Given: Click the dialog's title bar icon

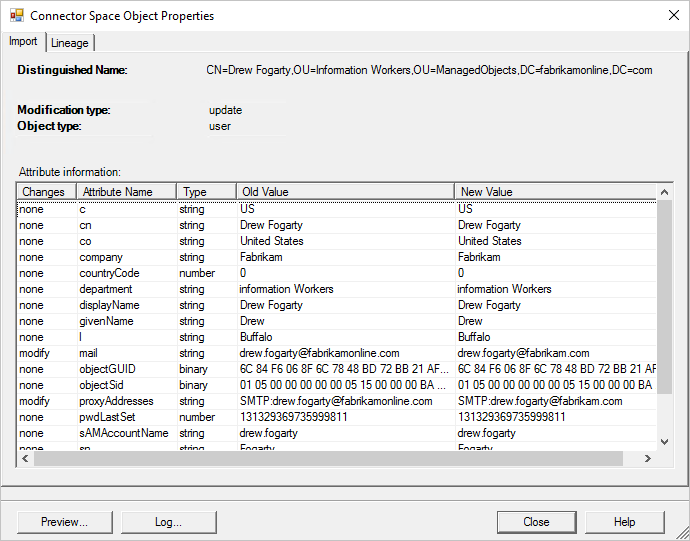Looking at the screenshot, I should click(x=16, y=16).
